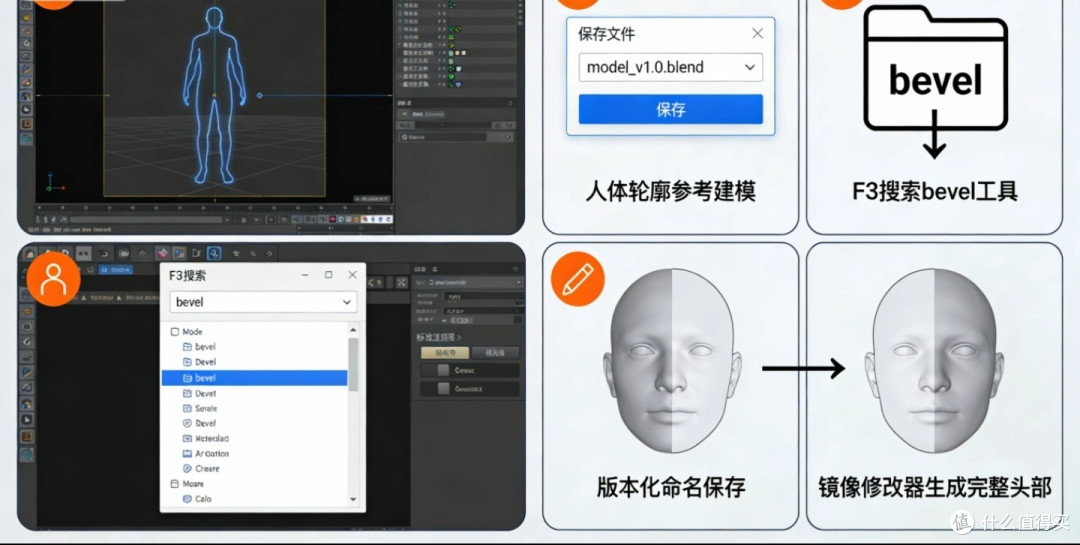The image size is (1080, 545).
Task: Select the pencil draw tool in lower left toolbar
Action: click(27, 372)
